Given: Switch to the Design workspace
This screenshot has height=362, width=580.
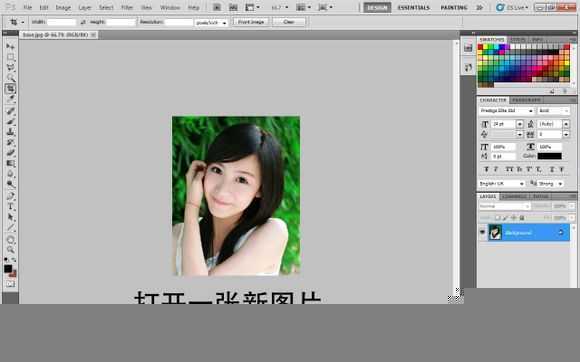Looking at the screenshot, I should click(377, 7).
